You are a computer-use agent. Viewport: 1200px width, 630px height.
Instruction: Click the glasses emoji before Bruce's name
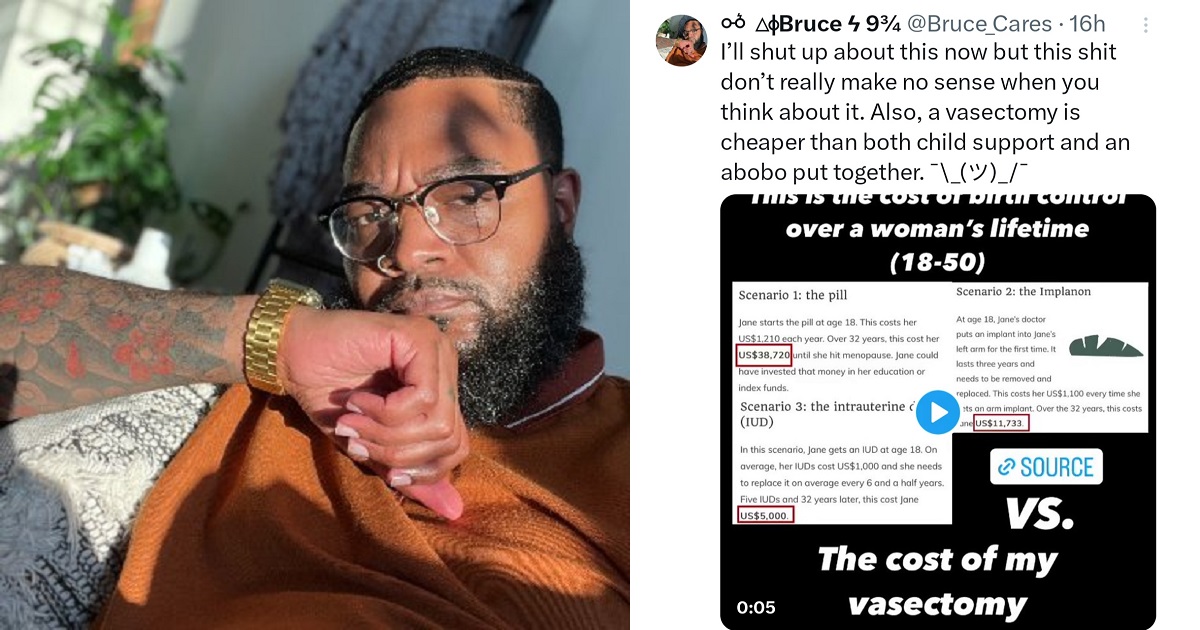(733, 23)
